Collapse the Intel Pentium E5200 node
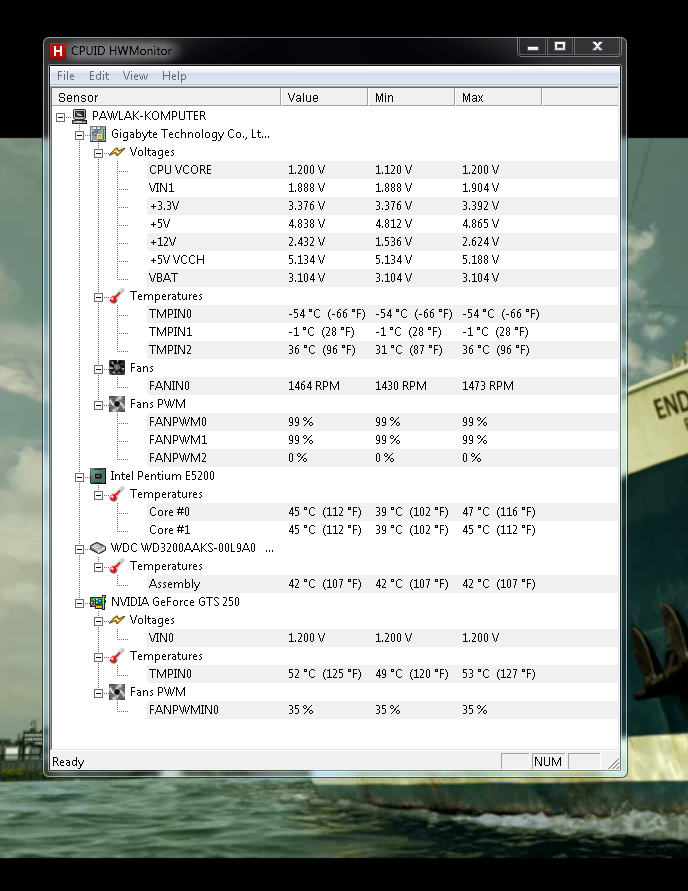688x891 pixels. click(80, 477)
